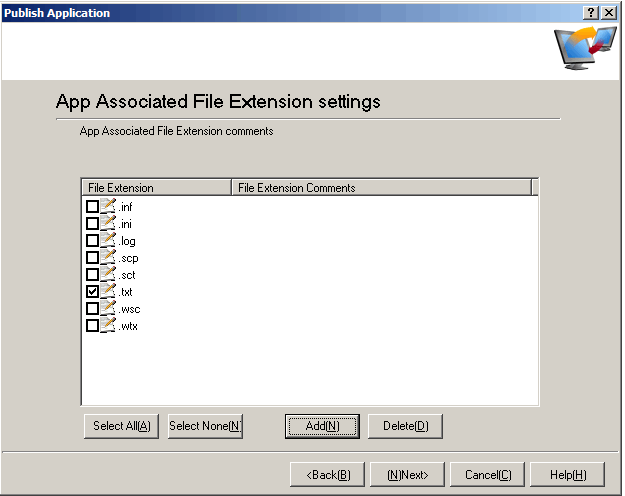Select the .log extension file icon
The image size is (625, 496).
108,240
